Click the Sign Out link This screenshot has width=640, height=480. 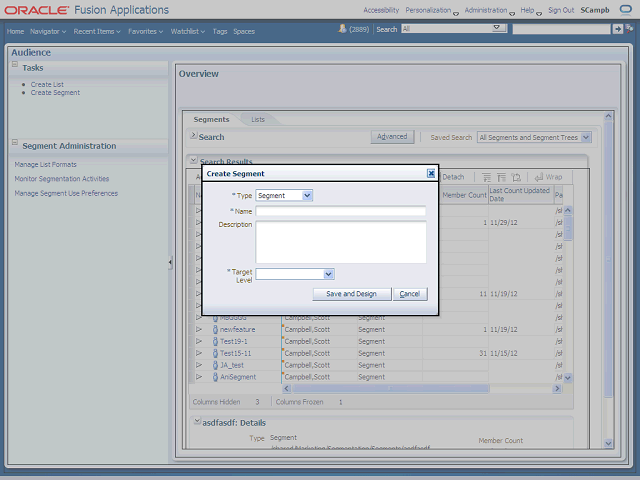[x=561, y=10]
